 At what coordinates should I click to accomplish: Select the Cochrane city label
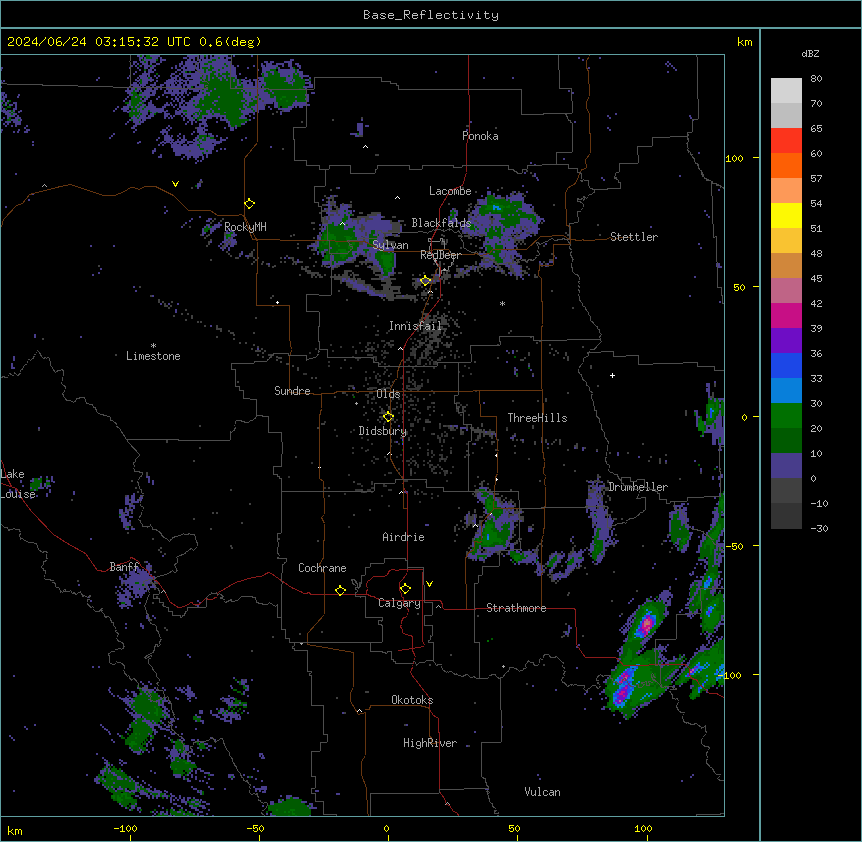(322, 568)
